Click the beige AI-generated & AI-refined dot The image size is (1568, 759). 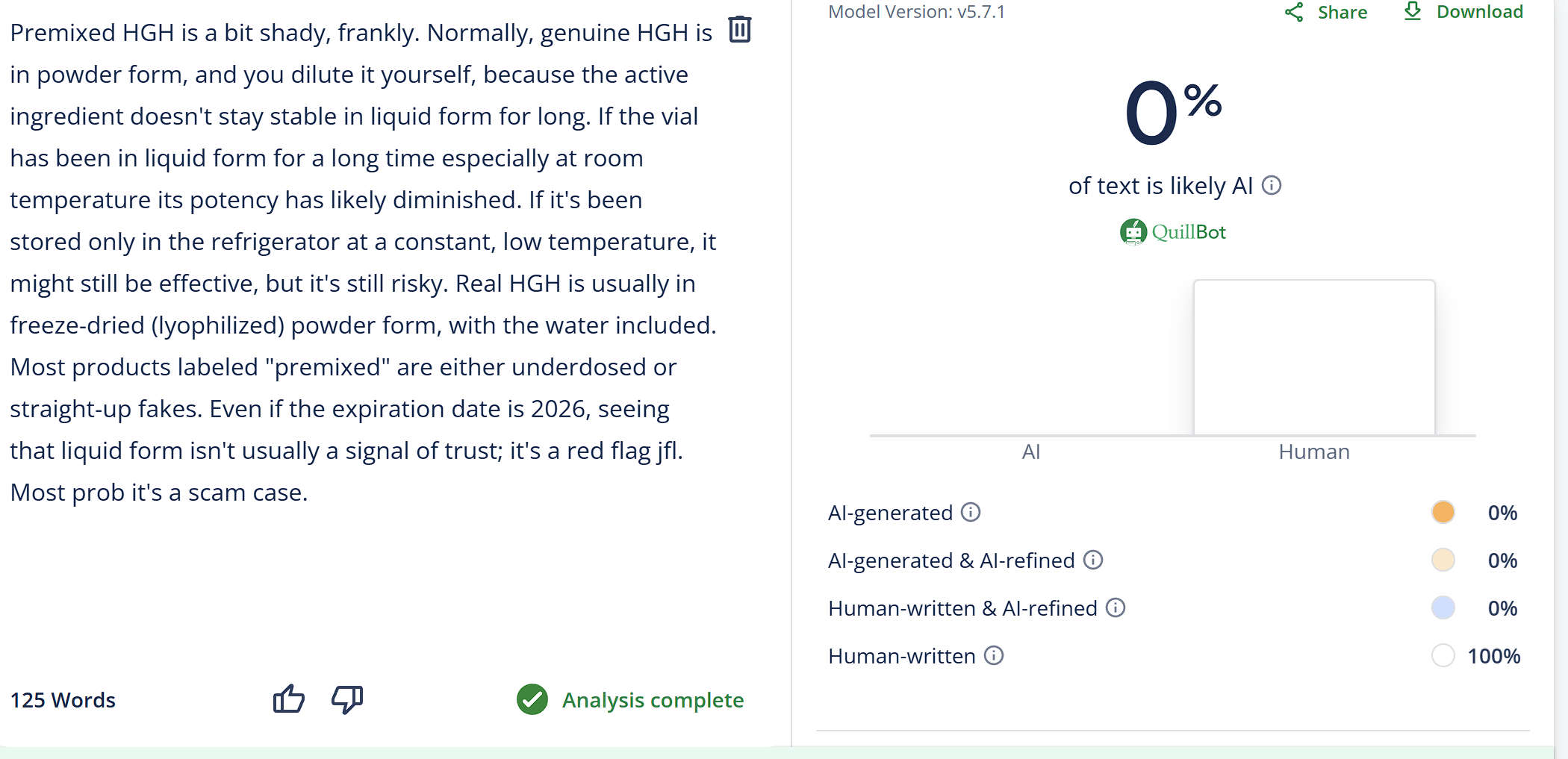click(1443, 560)
